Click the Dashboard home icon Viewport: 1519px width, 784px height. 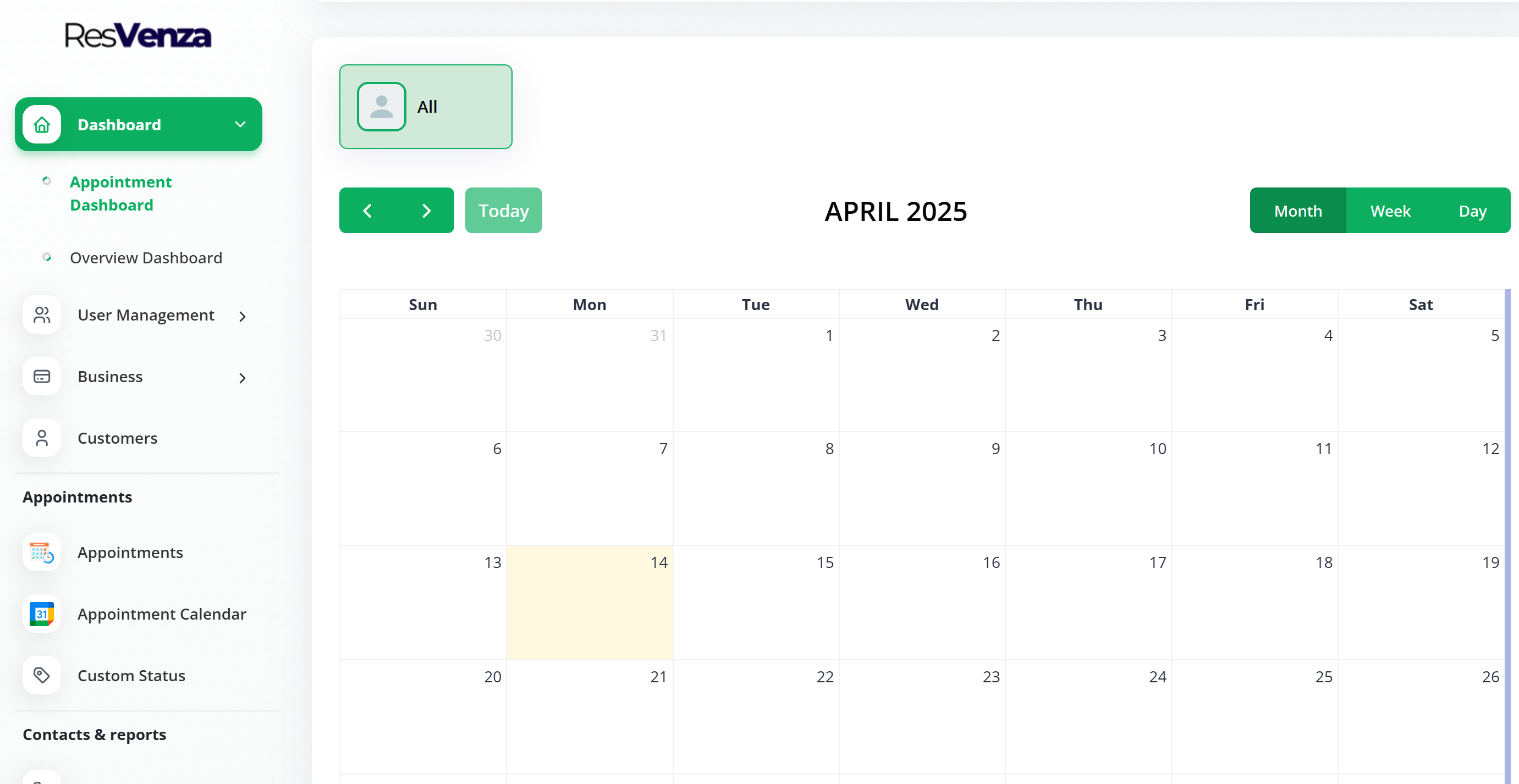point(41,124)
